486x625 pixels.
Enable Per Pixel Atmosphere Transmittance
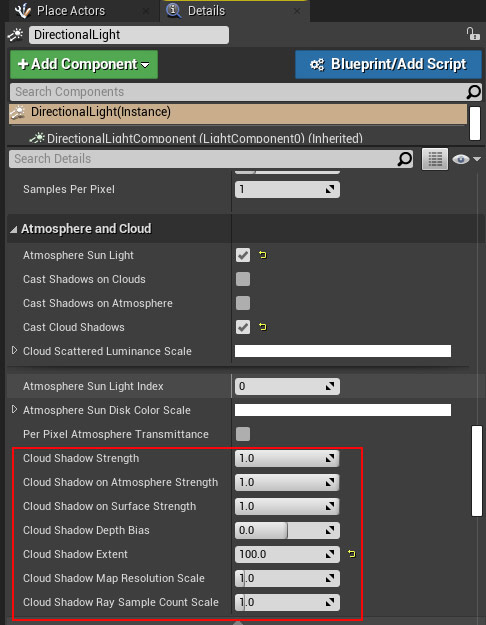point(243,434)
